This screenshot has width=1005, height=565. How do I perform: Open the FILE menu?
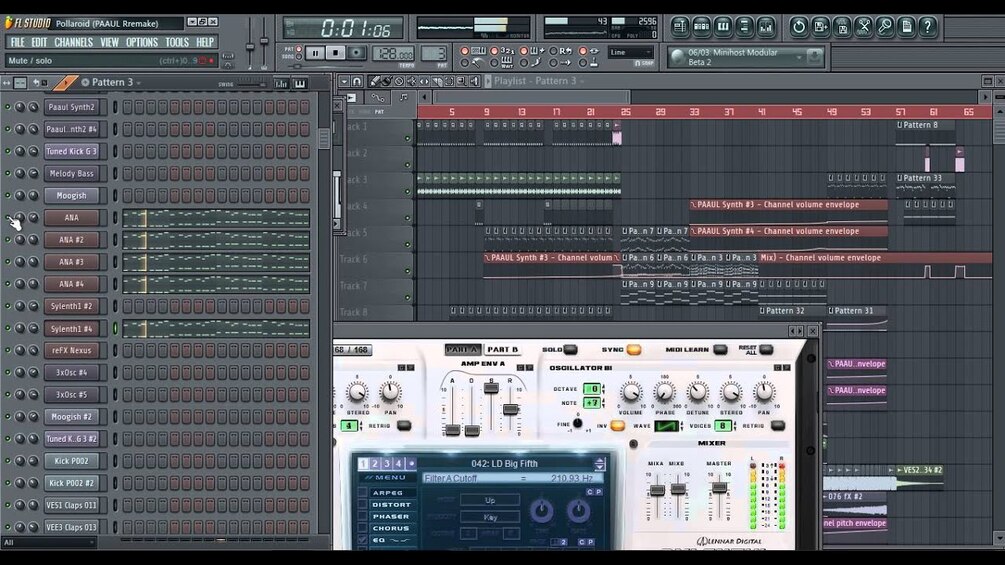tap(17, 42)
